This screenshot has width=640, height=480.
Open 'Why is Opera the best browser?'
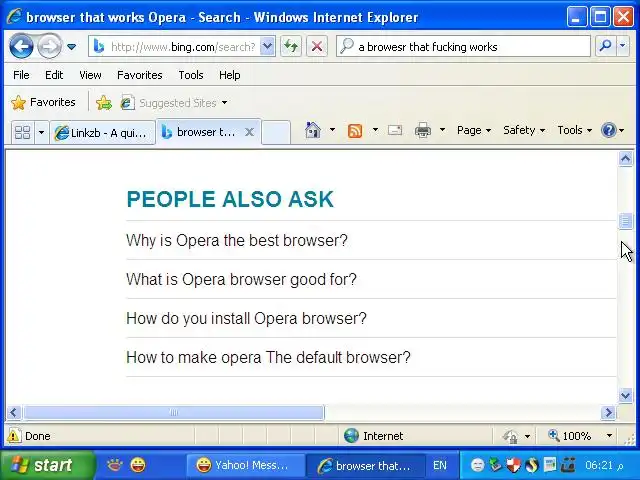click(237, 240)
